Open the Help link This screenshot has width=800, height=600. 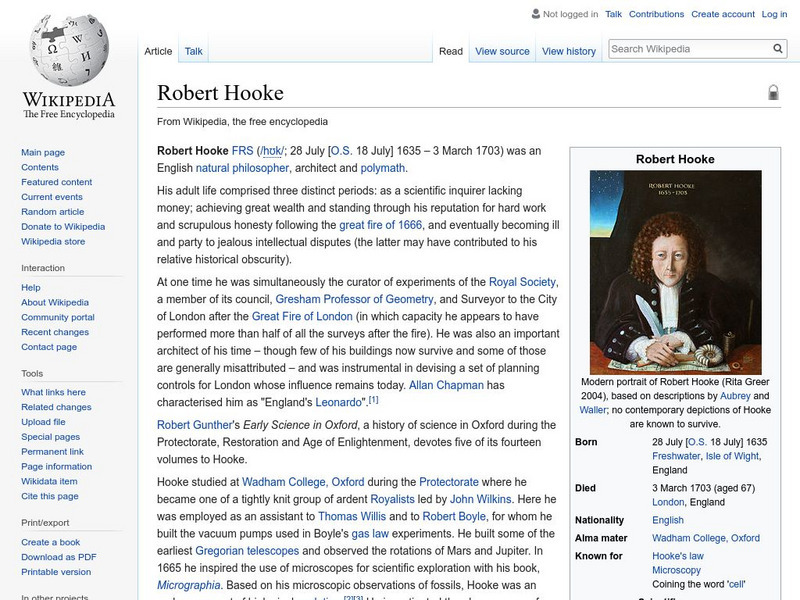31,287
